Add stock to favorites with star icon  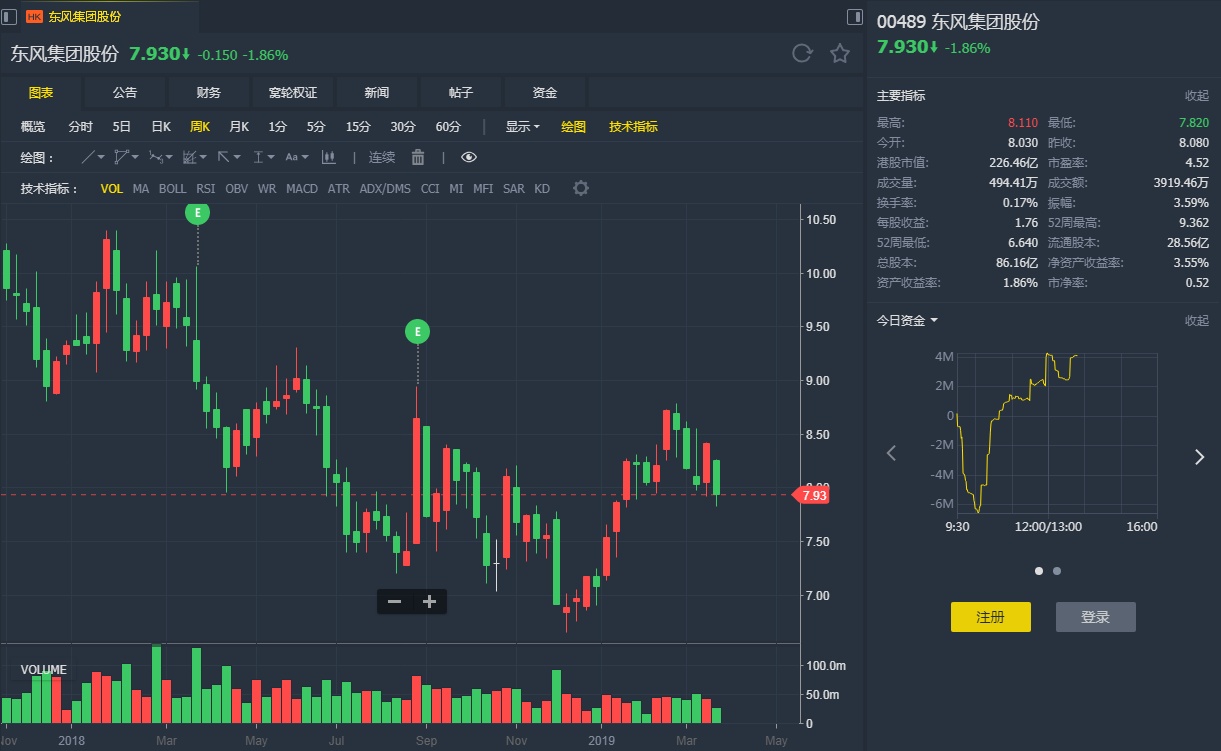coord(840,53)
